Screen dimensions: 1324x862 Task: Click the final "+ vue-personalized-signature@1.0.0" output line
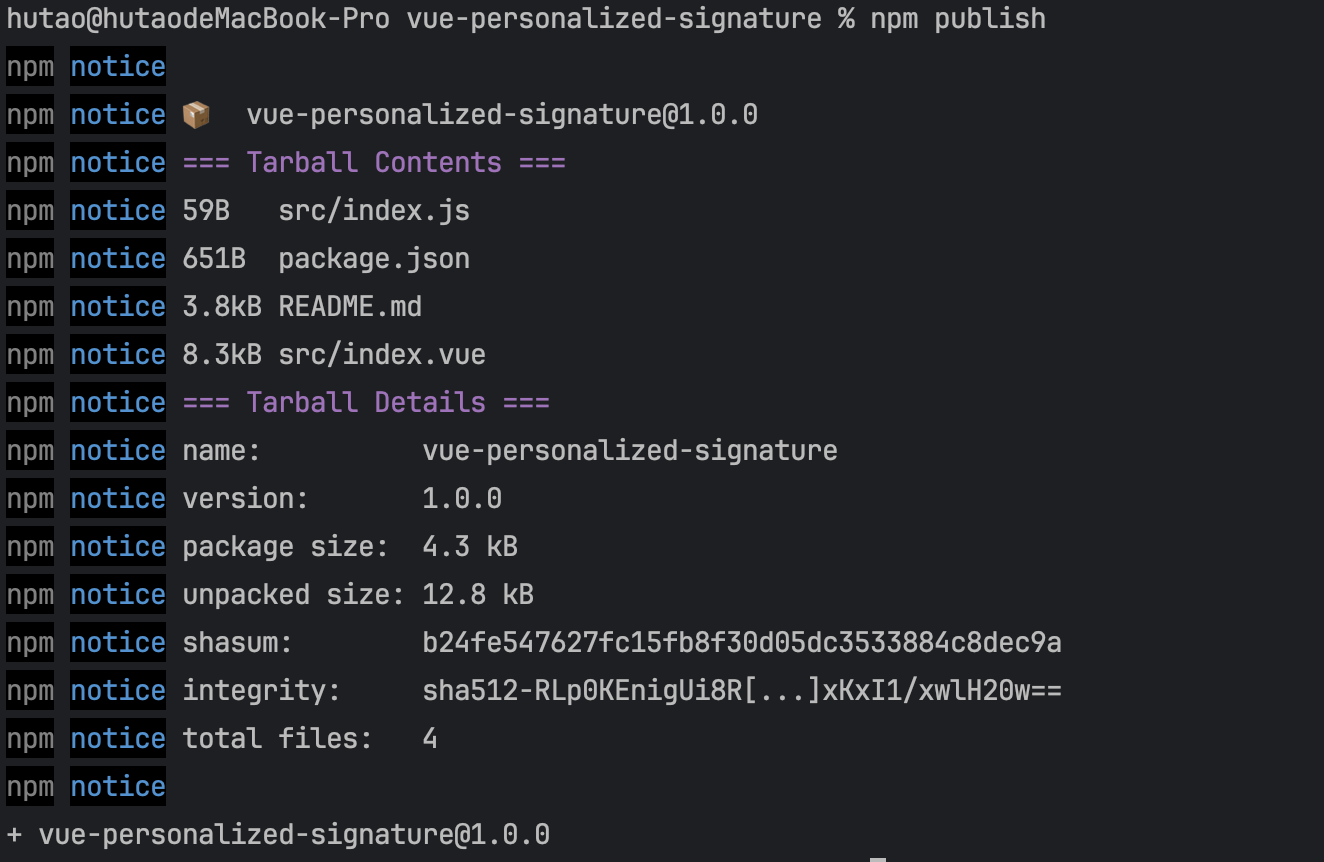pos(278,835)
